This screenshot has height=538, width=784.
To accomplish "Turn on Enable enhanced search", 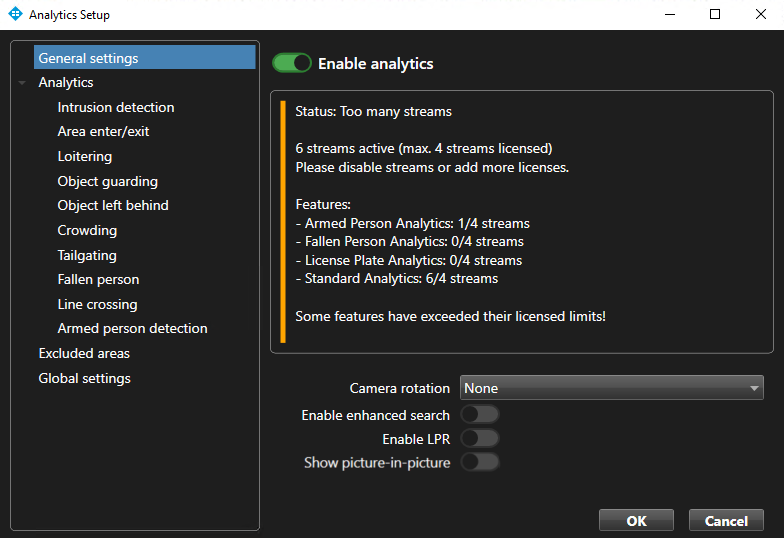I will [x=479, y=415].
